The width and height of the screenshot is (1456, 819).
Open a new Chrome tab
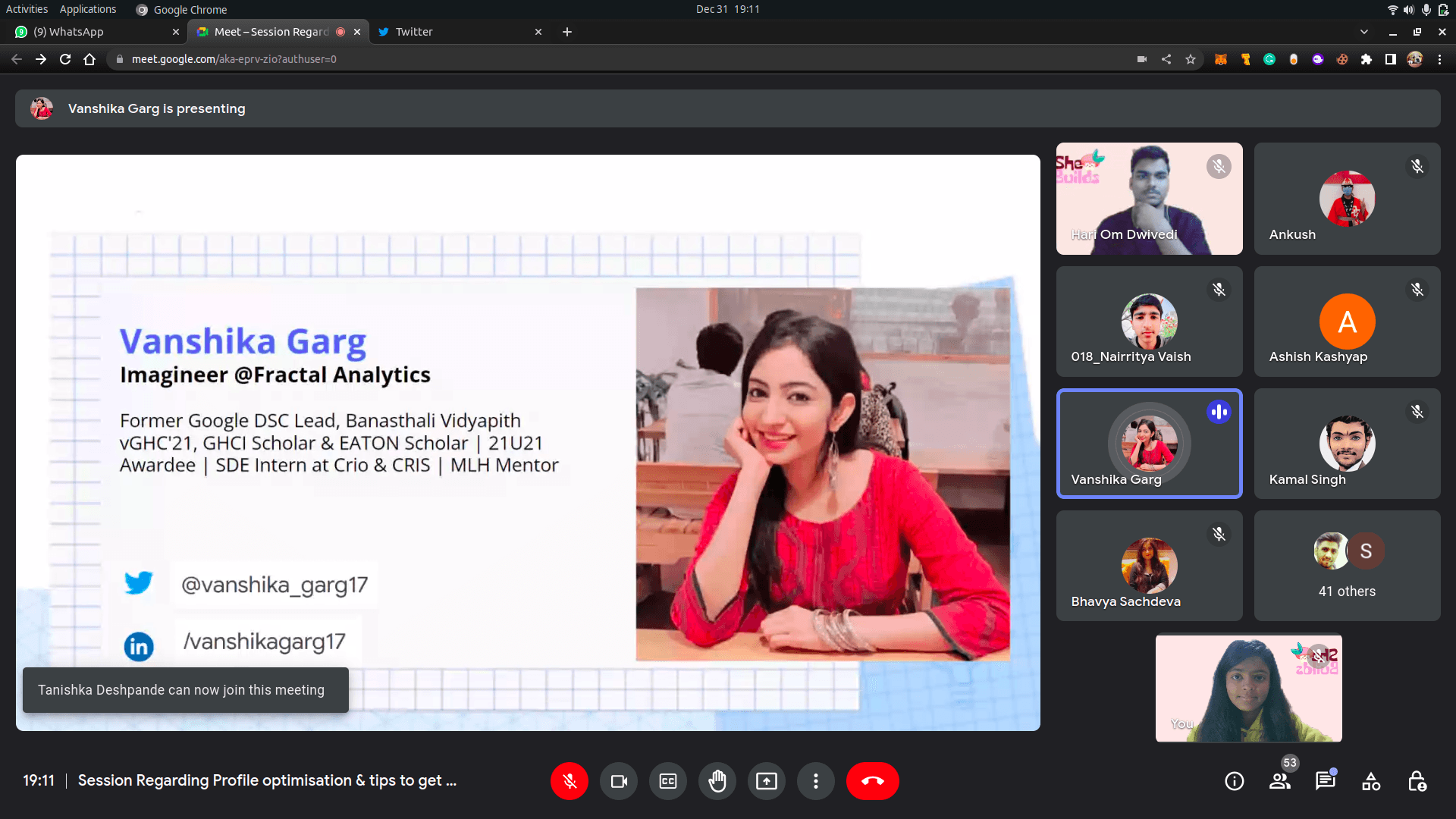[567, 32]
